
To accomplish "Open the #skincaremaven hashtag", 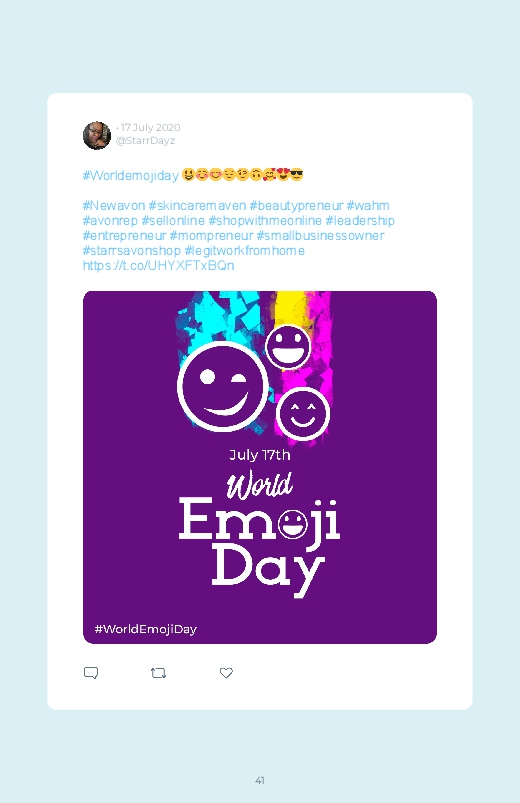I will [x=197, y=206].
